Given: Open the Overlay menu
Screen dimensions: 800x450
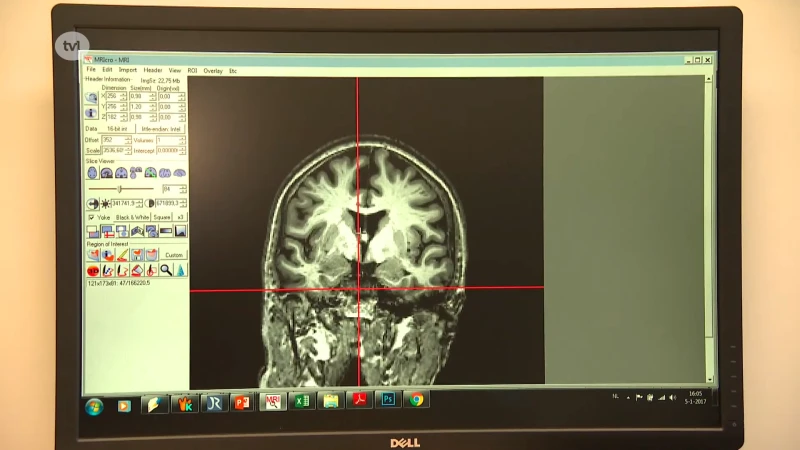Looking at the screenshot, I should click(213, 71).
